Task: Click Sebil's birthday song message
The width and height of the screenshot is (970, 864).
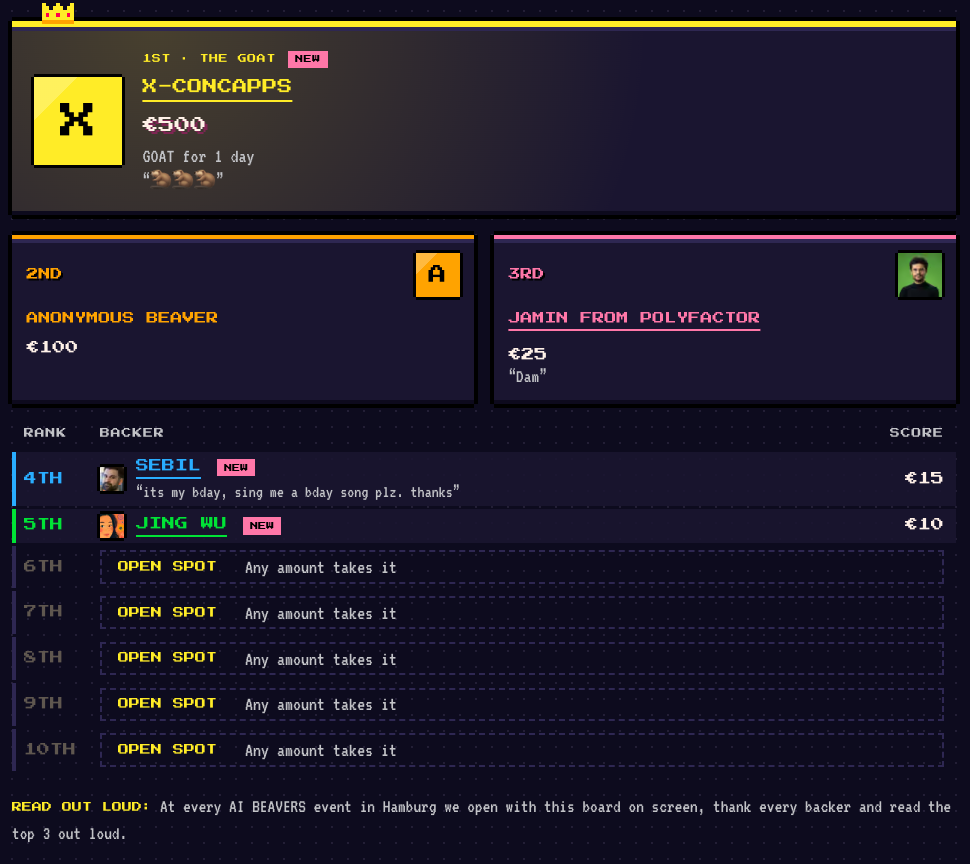Action: coord(298,492)
